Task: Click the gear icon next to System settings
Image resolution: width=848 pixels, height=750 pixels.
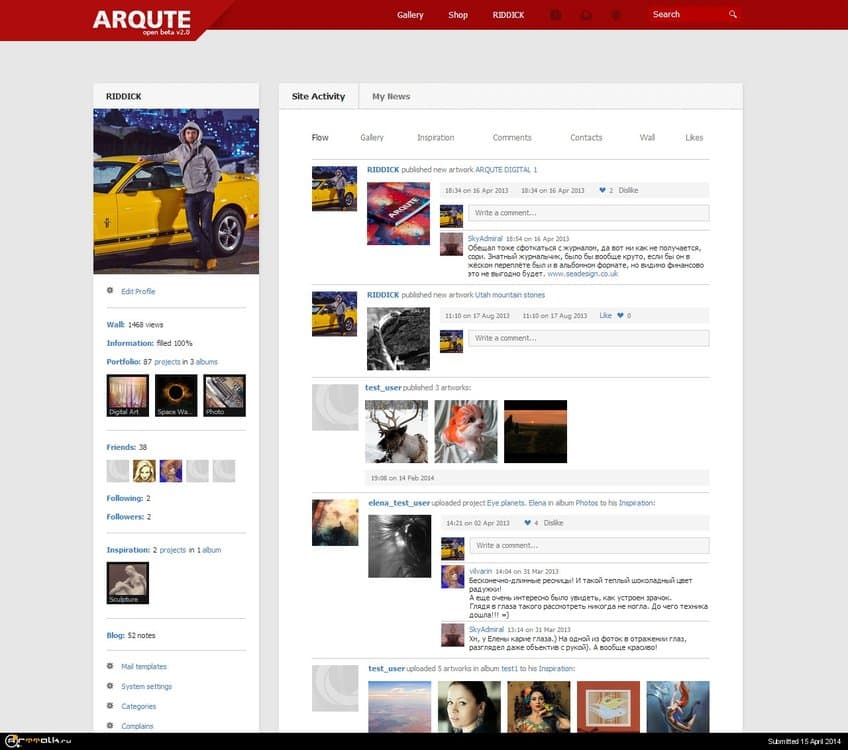Action: 110,686
